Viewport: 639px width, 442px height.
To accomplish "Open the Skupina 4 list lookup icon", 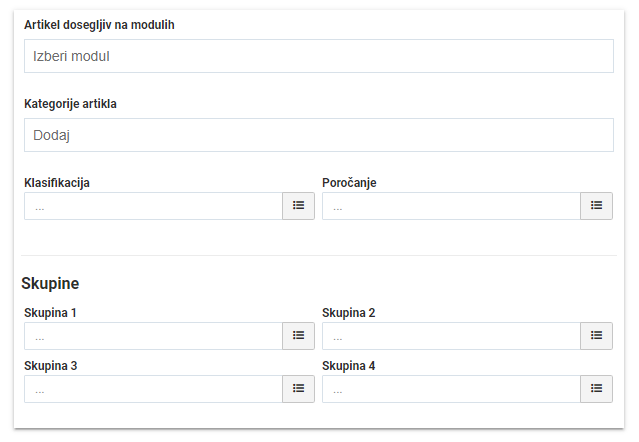I will 596,389.
